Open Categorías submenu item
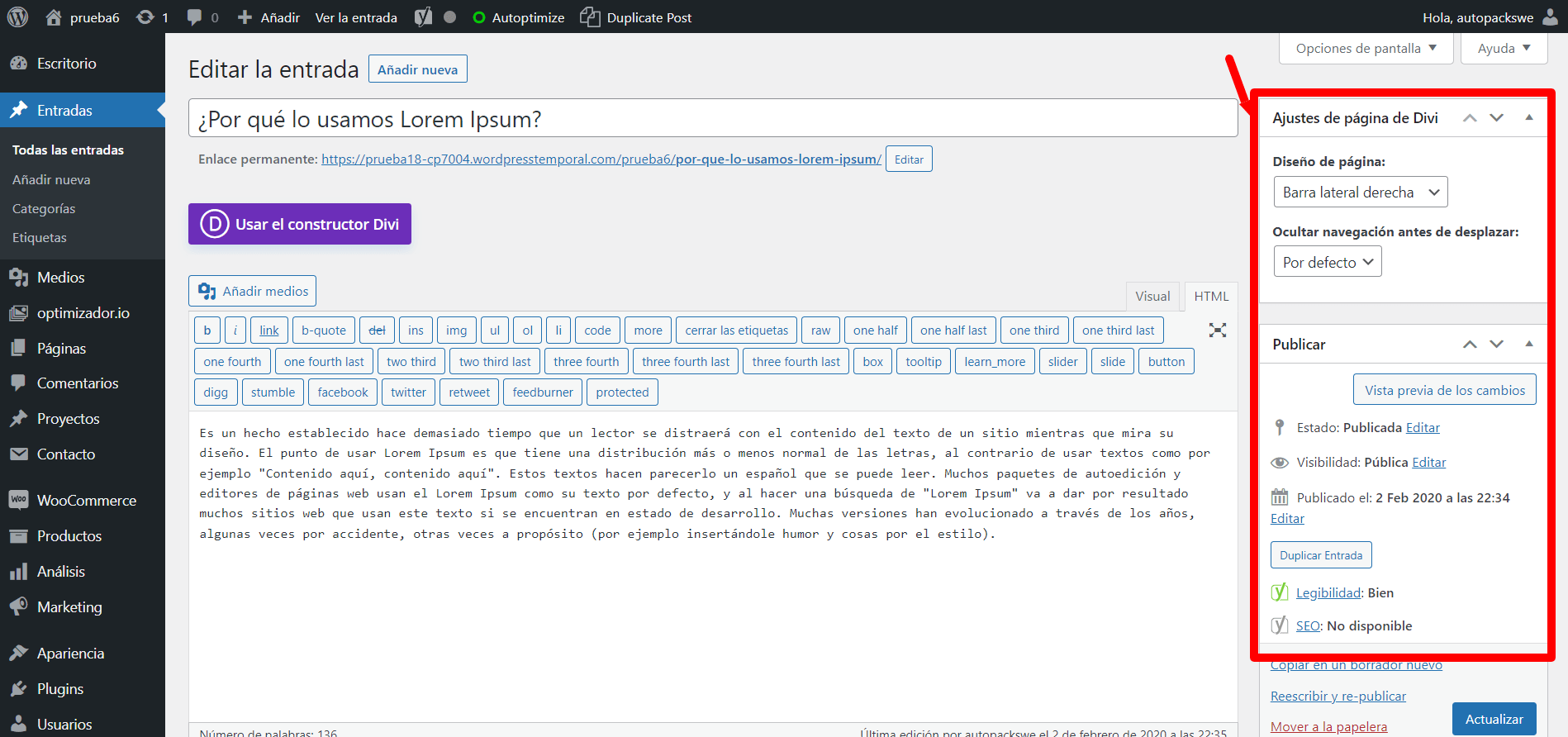1568x737 pixels. 44,209
